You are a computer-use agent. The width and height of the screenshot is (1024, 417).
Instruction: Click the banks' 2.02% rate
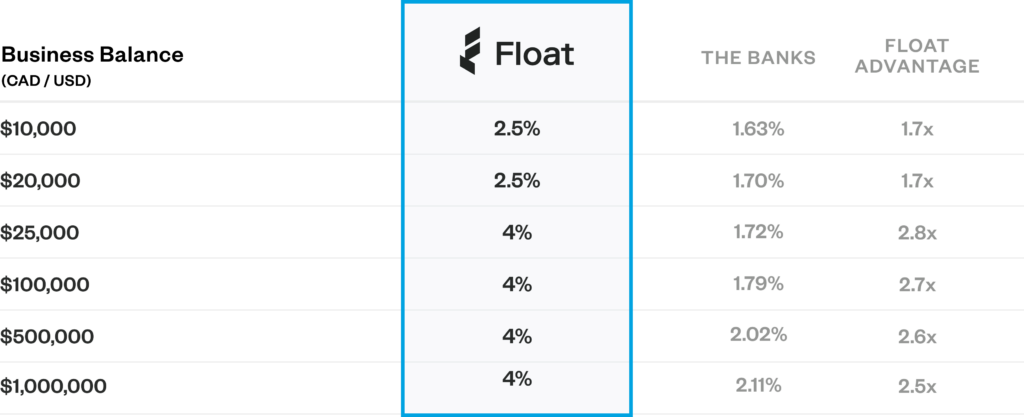click(758, 335)
